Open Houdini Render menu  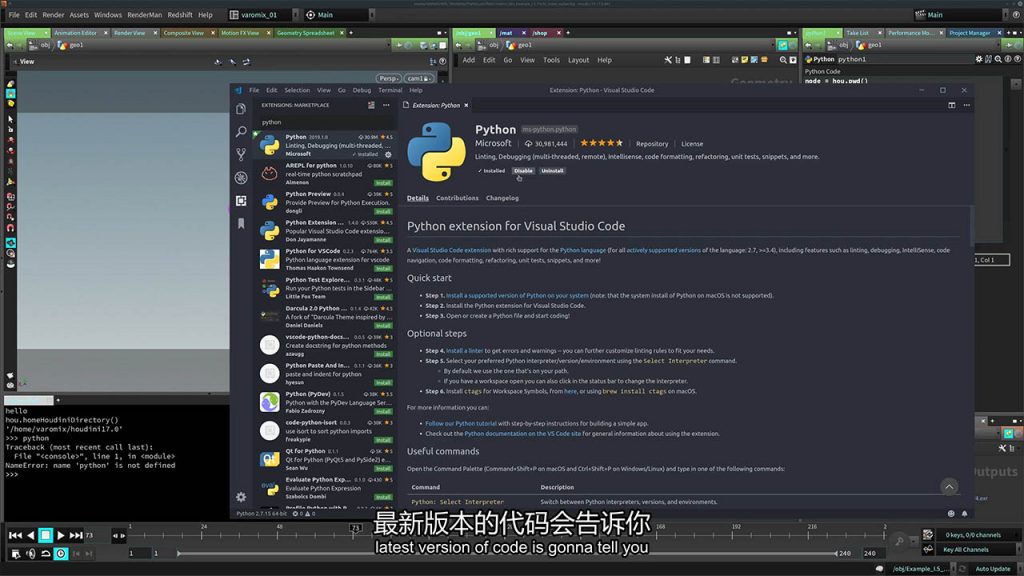pos(54,14)
